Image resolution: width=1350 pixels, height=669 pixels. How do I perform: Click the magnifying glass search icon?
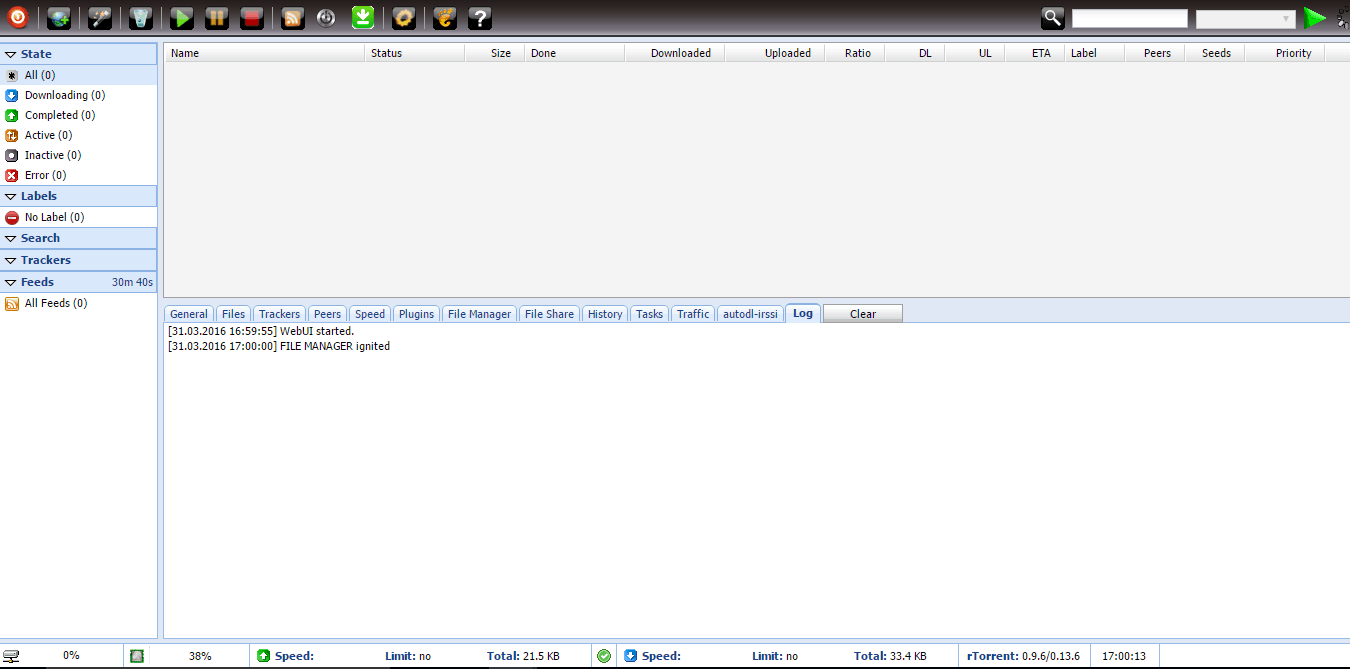[1053, 17]
